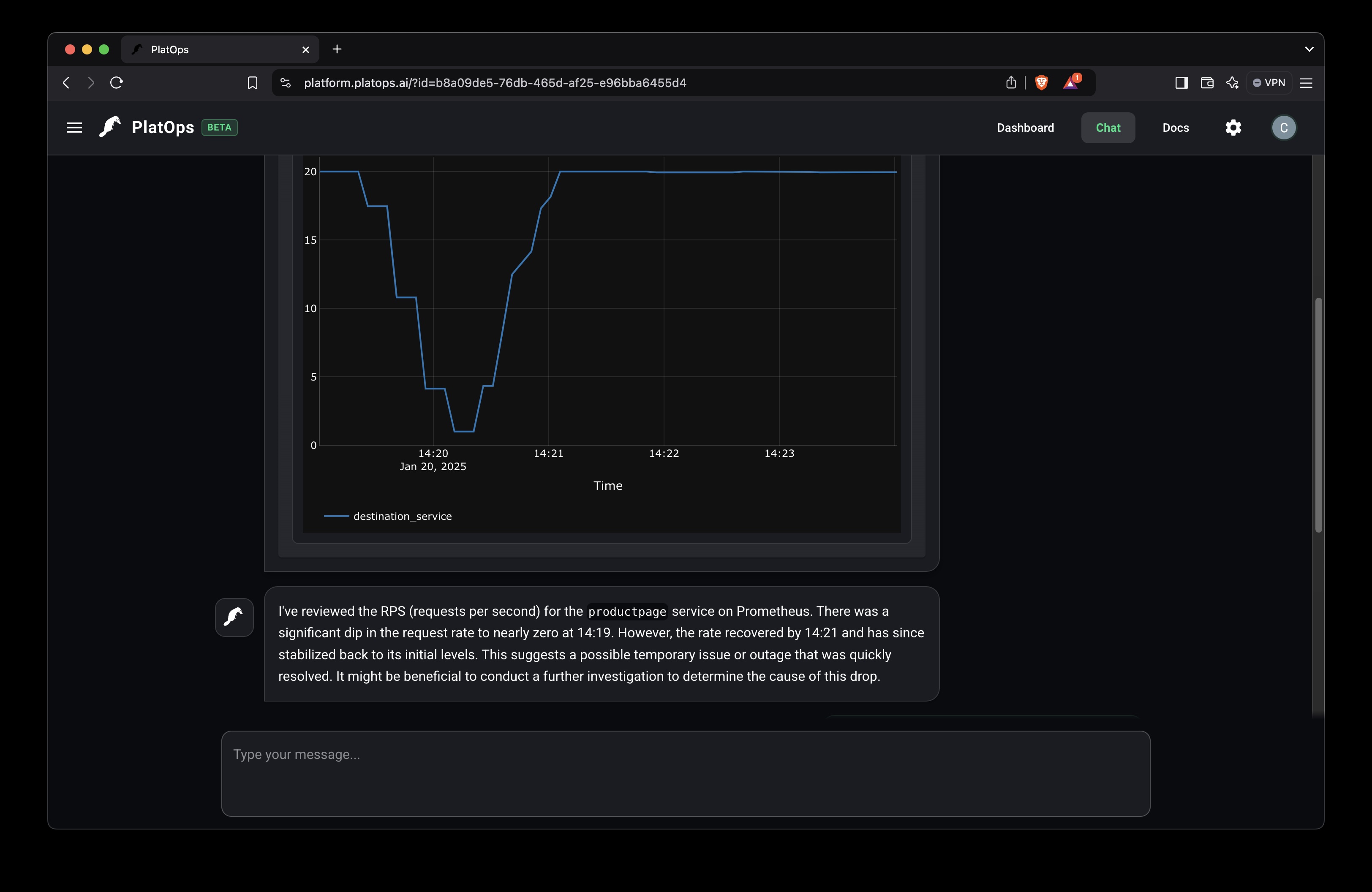Image resolution: width=1372 pixels, height=892 pixels.
Task: Reload the page
Action: click(x=117, y=82)
